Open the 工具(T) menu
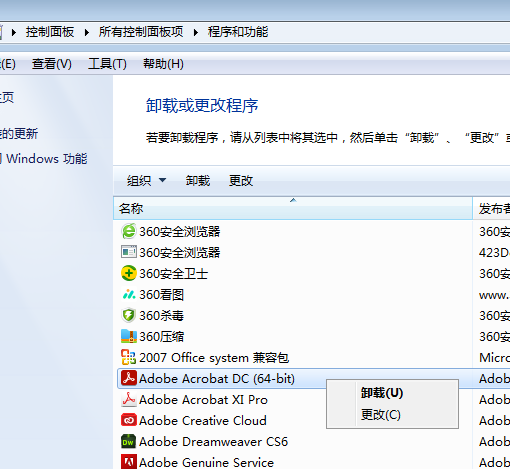510x469 pixels. pyautogui.click(x=107, y=64)
